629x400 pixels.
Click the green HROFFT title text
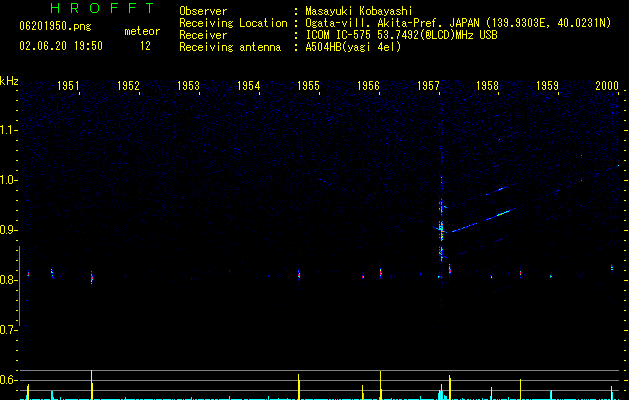(102, 8)
